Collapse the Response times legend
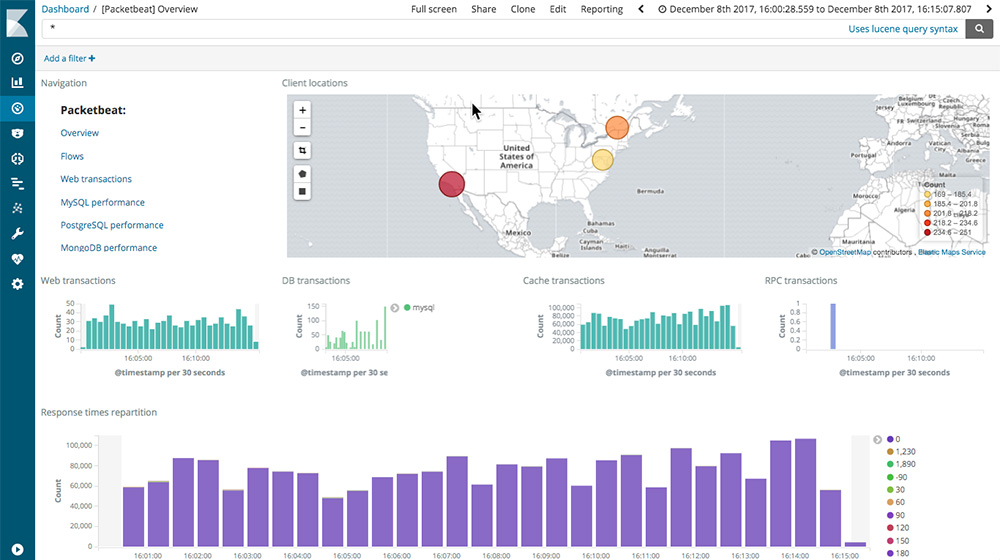This screenshot has width=1000, height=560. point(878,439)
